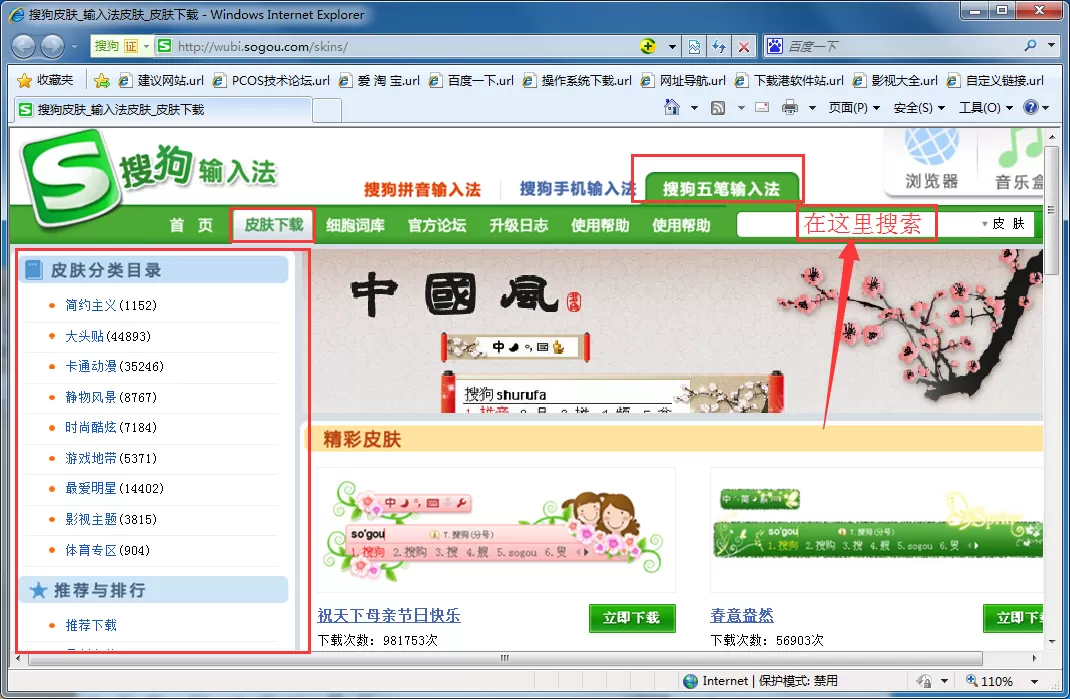
Task: Open the 建议网站.url favorite
Action: [161, 81]
